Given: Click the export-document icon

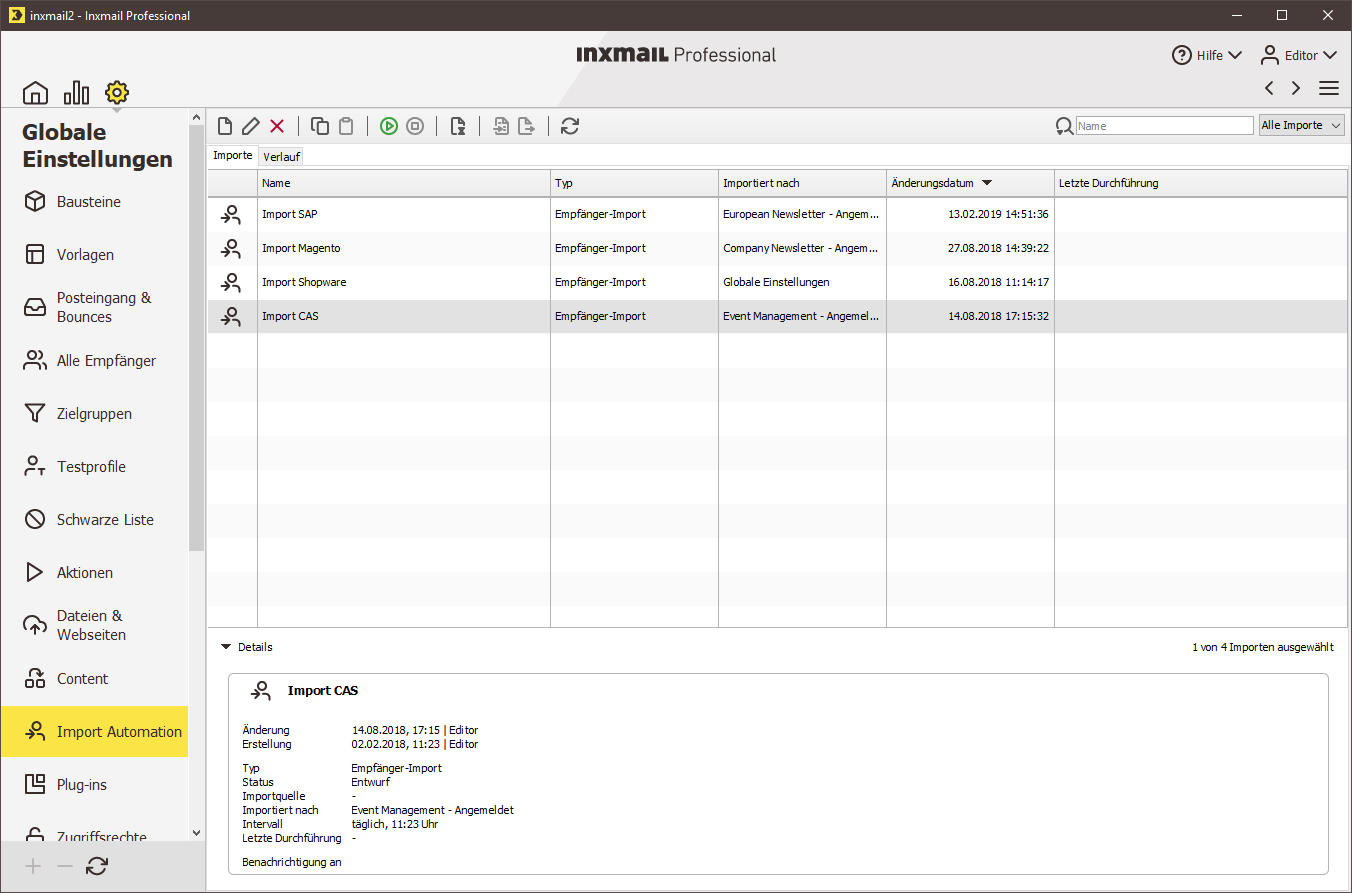Looking at the screenshot, I should (526, 126).
